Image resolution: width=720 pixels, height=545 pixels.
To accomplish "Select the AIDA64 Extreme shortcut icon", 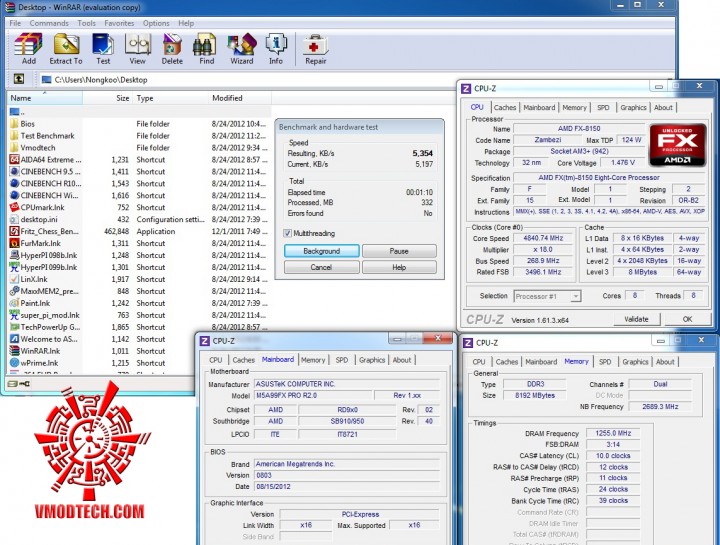I will 14,160.
